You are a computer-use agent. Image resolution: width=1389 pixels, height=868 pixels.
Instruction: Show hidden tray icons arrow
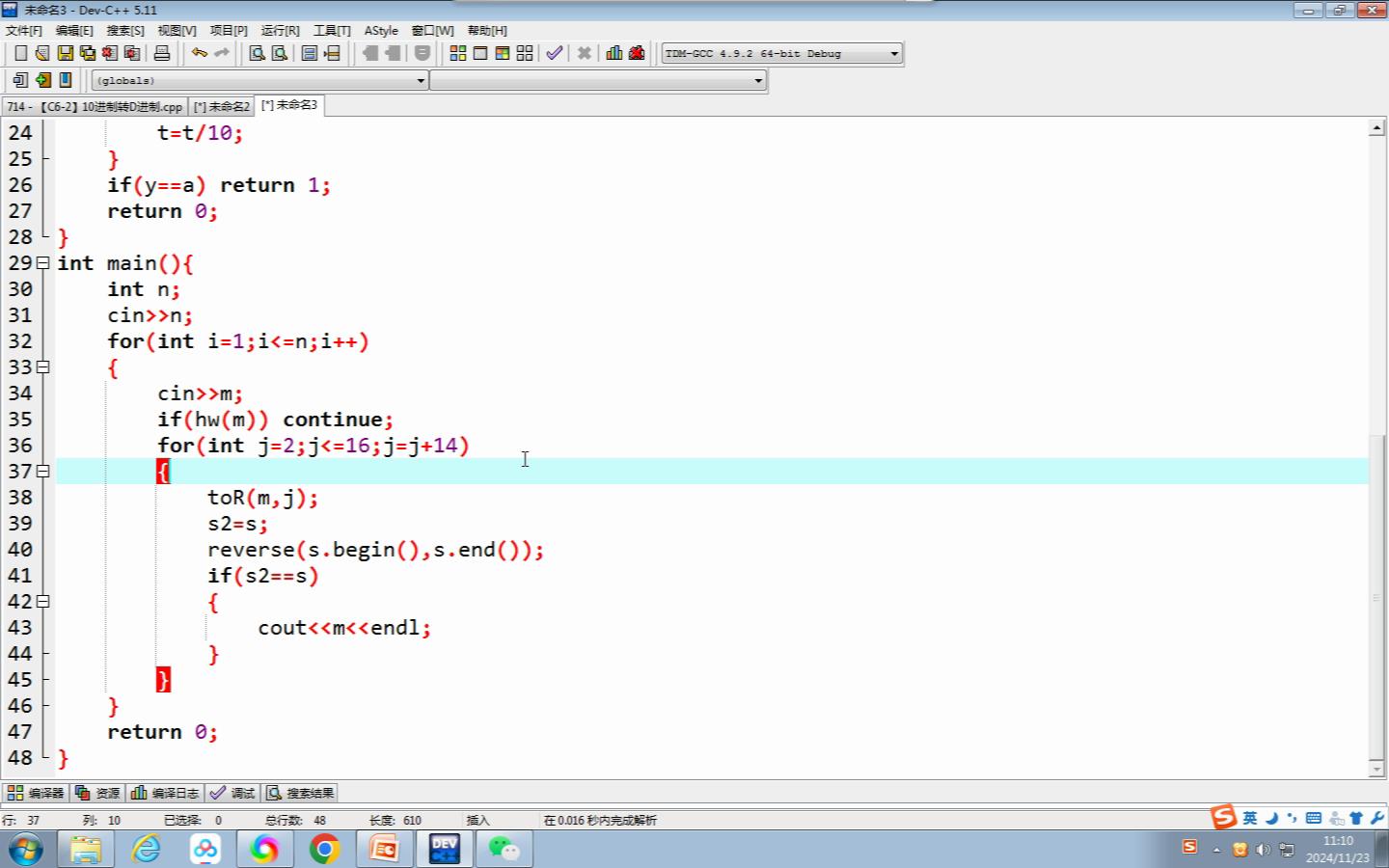(x=1216, y=850)
